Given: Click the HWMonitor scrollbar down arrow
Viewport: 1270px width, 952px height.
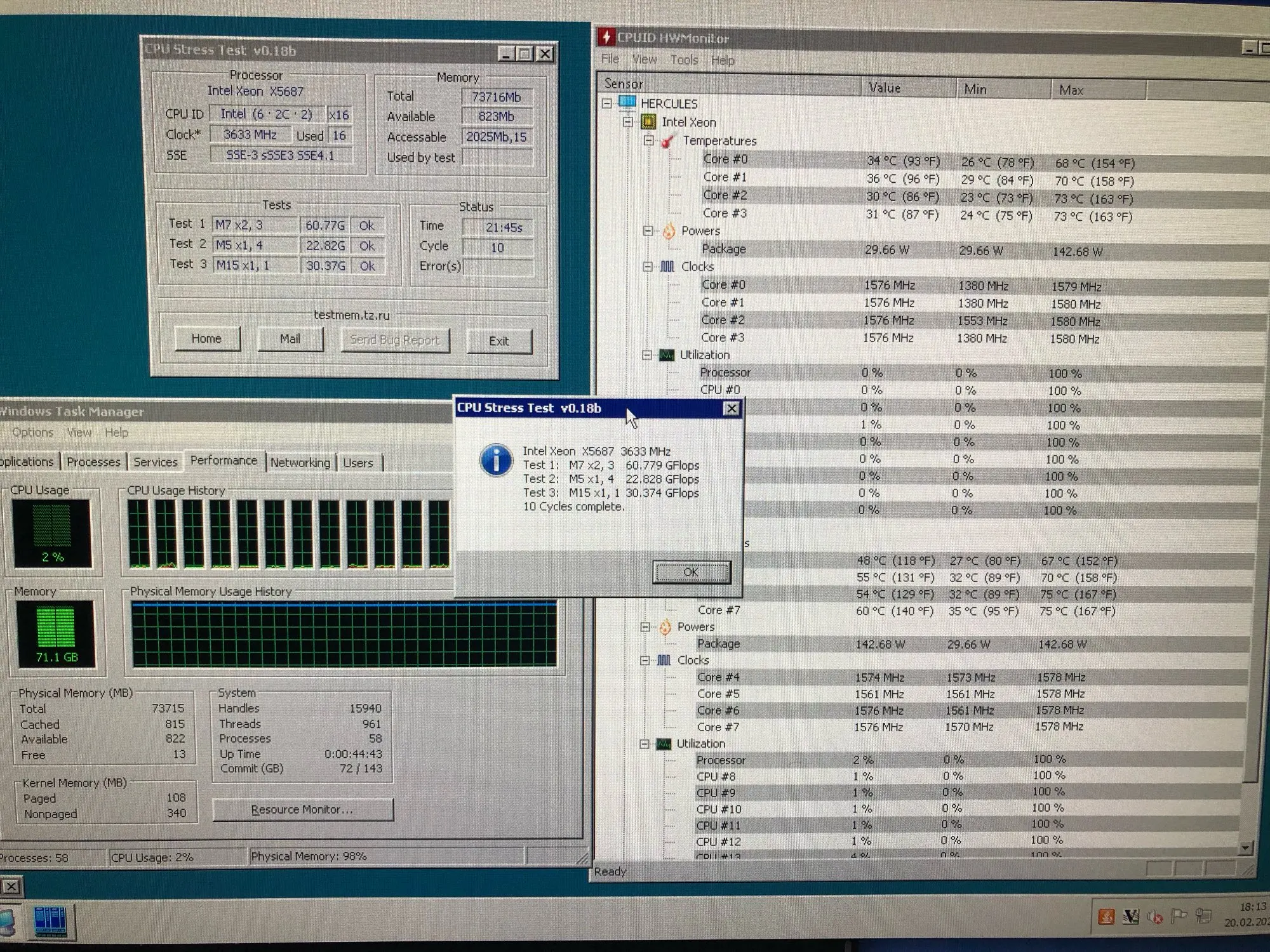Looking at the screenshot, I should pos(1245,848).
